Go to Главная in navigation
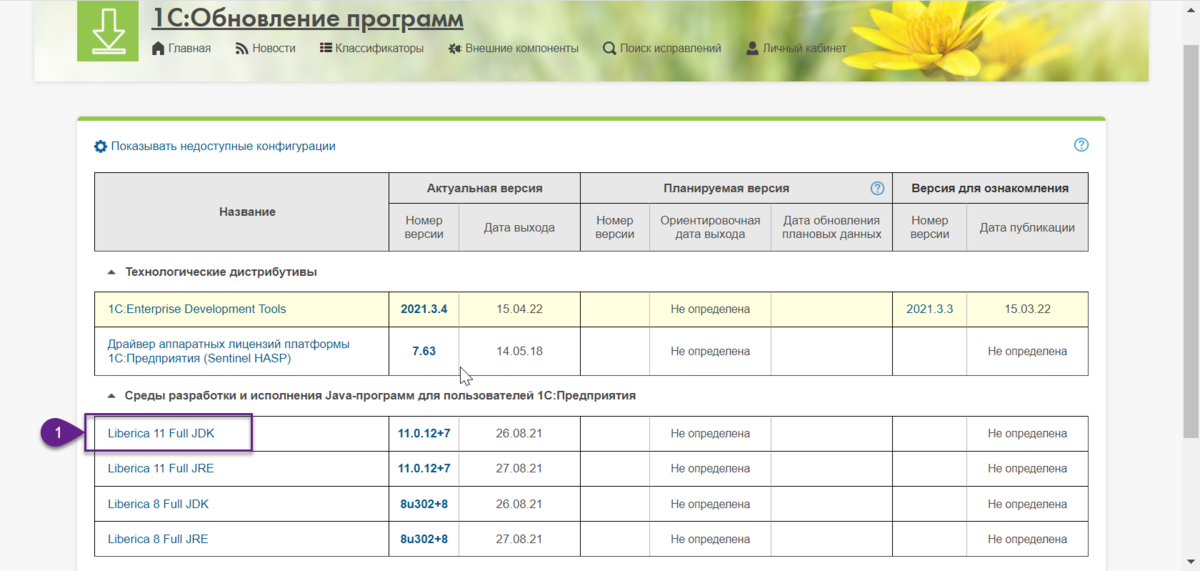 181,48
